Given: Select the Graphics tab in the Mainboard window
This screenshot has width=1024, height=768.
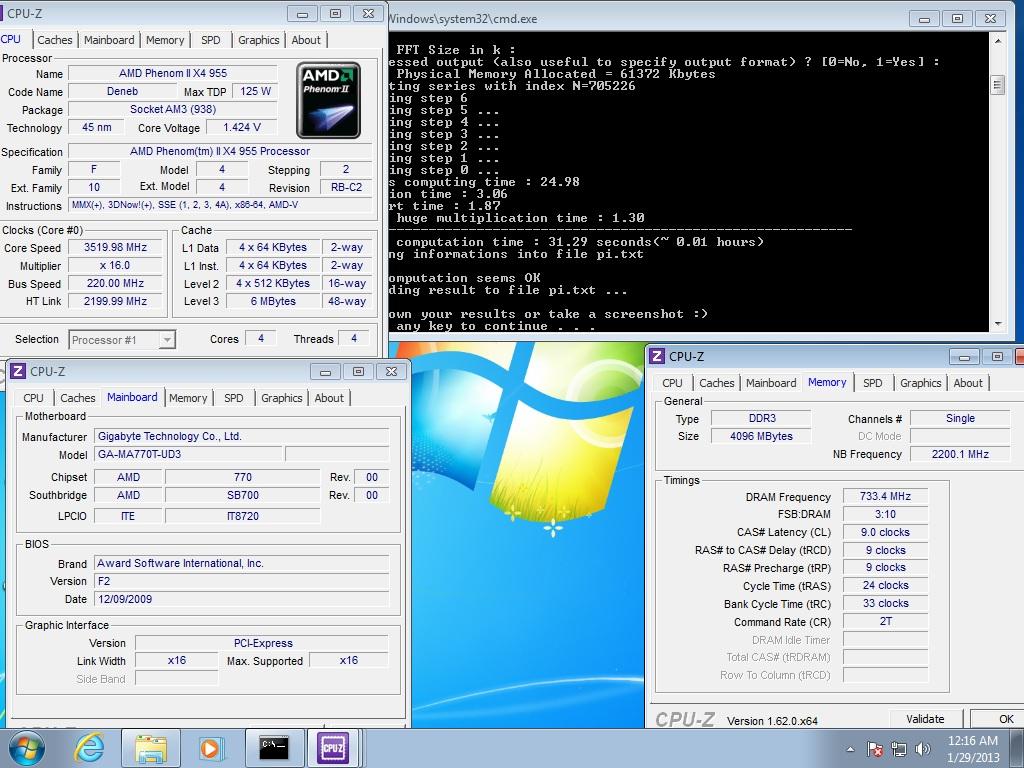Looking at the screenshot, I should (281, 398).
